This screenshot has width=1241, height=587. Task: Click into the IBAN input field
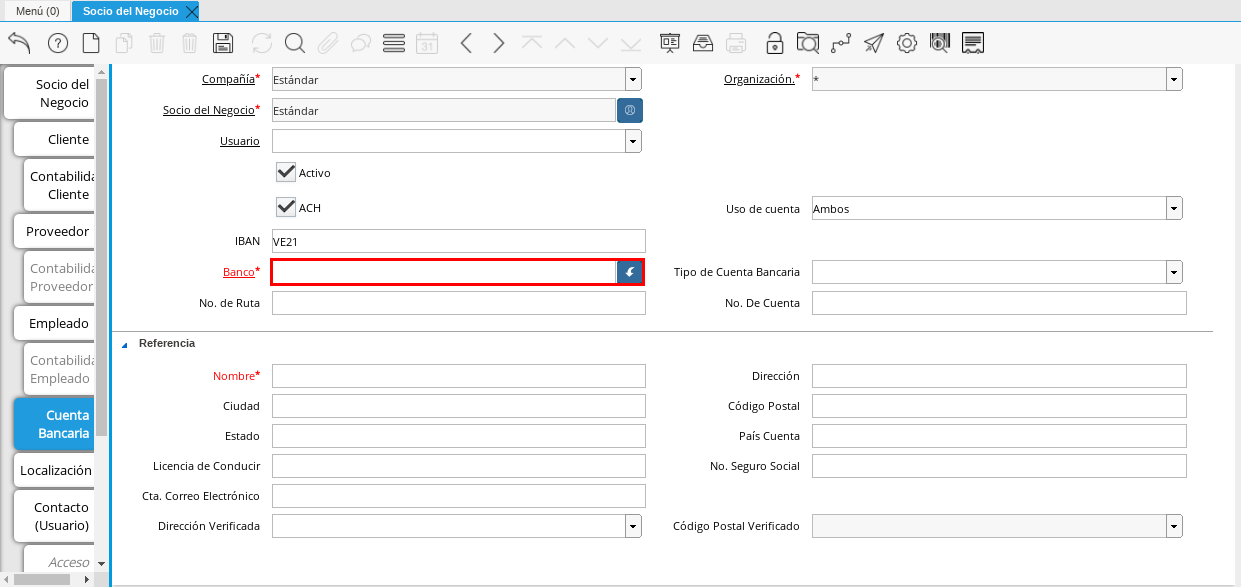[x=458, y=241]
